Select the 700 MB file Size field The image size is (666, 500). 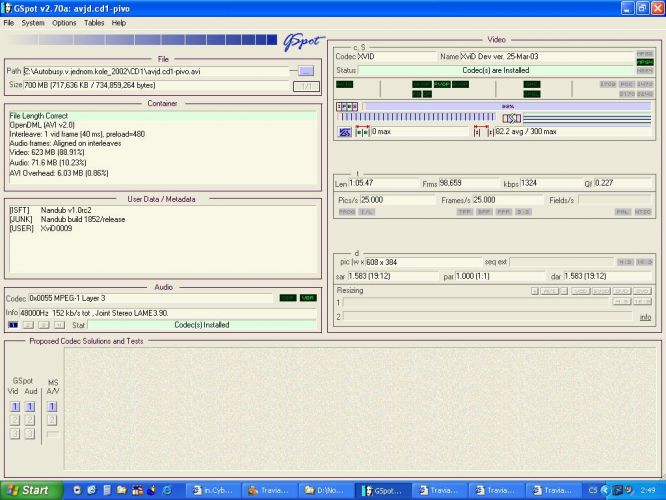pyautogui.click(x=156, y=85)
